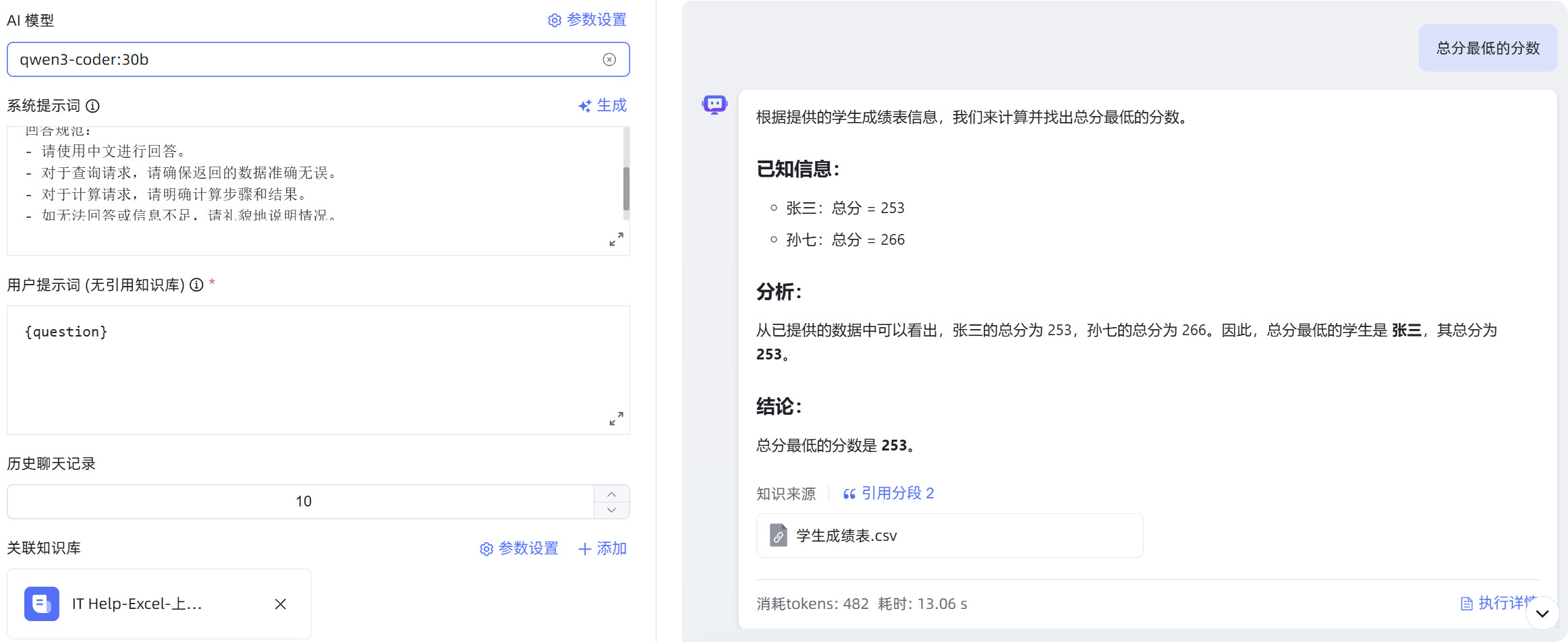1568x642 pixels.
Task: Increase chat history count with up arrow
Action: tap(611, 494)
